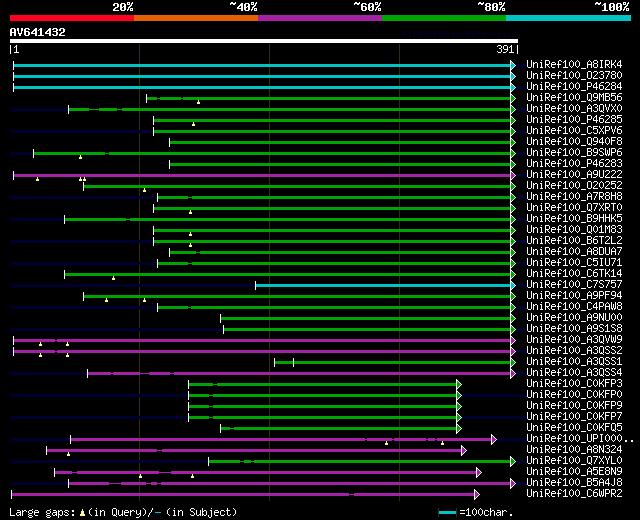Select the UniRef100_A9NU00 label
Screen dimensions: 640x520
(574, 318)
